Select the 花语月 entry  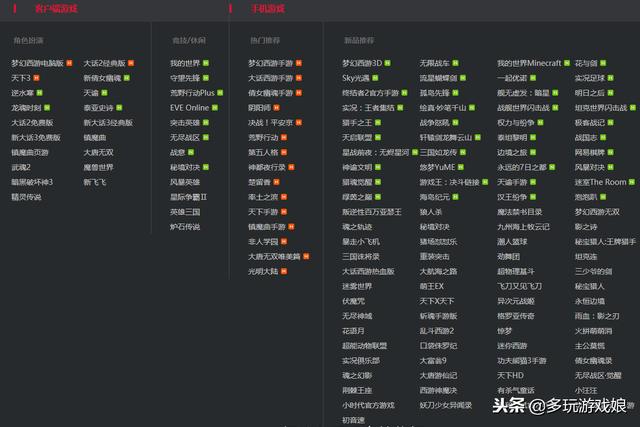(353, 331)
